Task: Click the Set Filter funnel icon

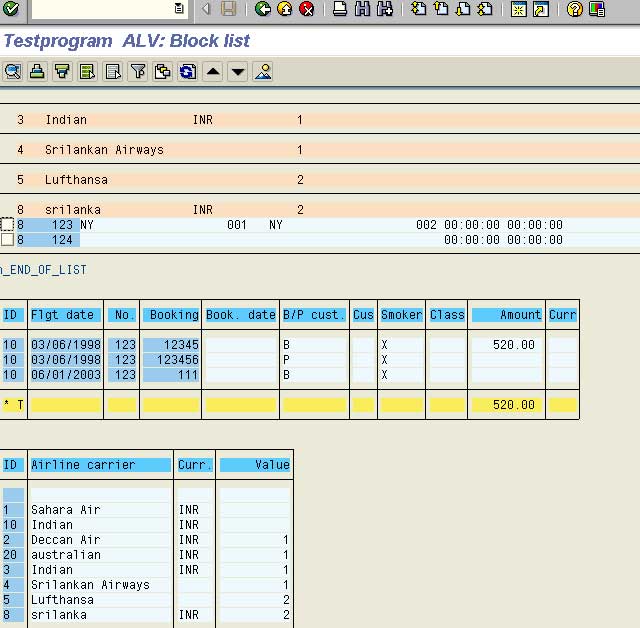Action: click(x=138, y=72)
